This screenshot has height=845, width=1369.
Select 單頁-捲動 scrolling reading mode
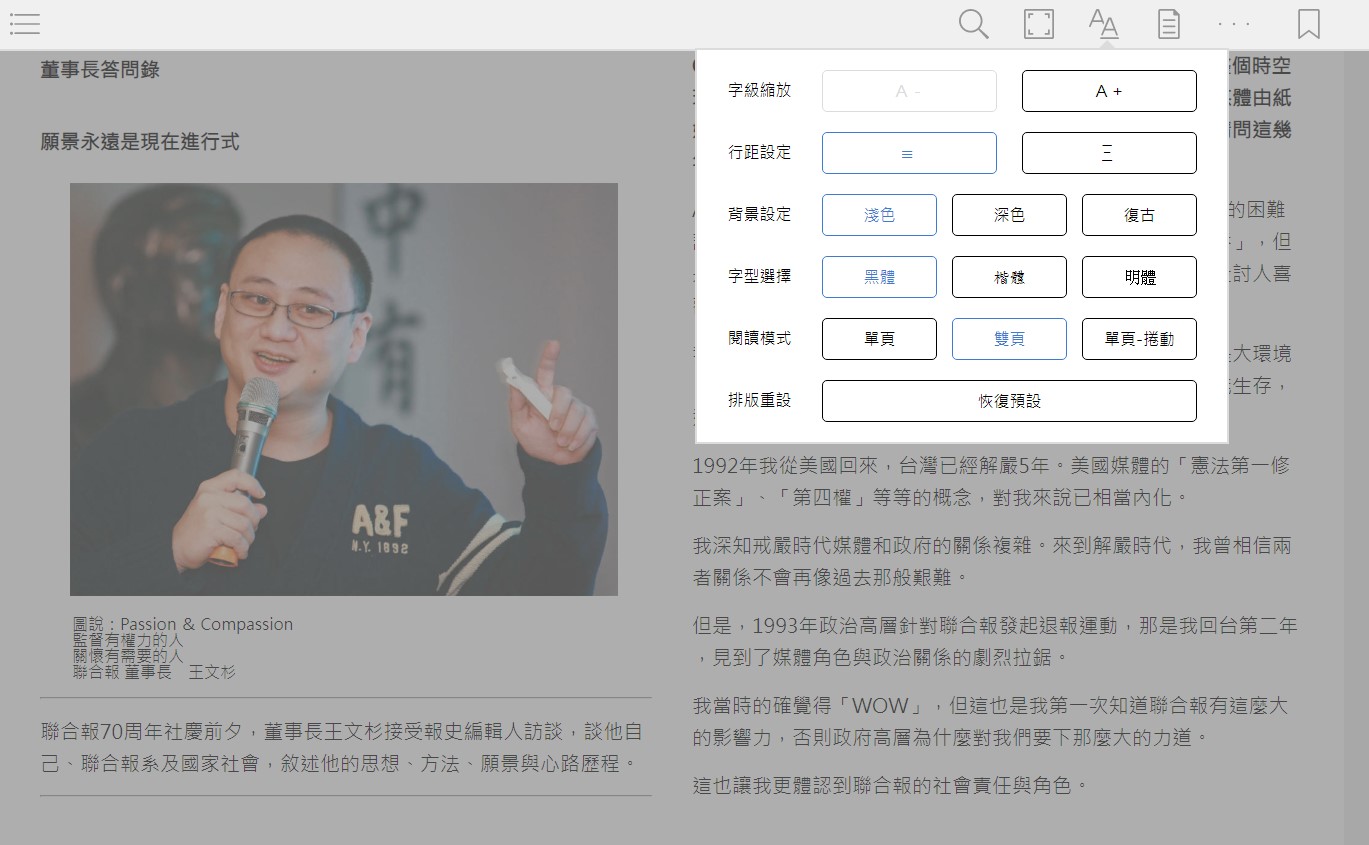pos(1139,339)
